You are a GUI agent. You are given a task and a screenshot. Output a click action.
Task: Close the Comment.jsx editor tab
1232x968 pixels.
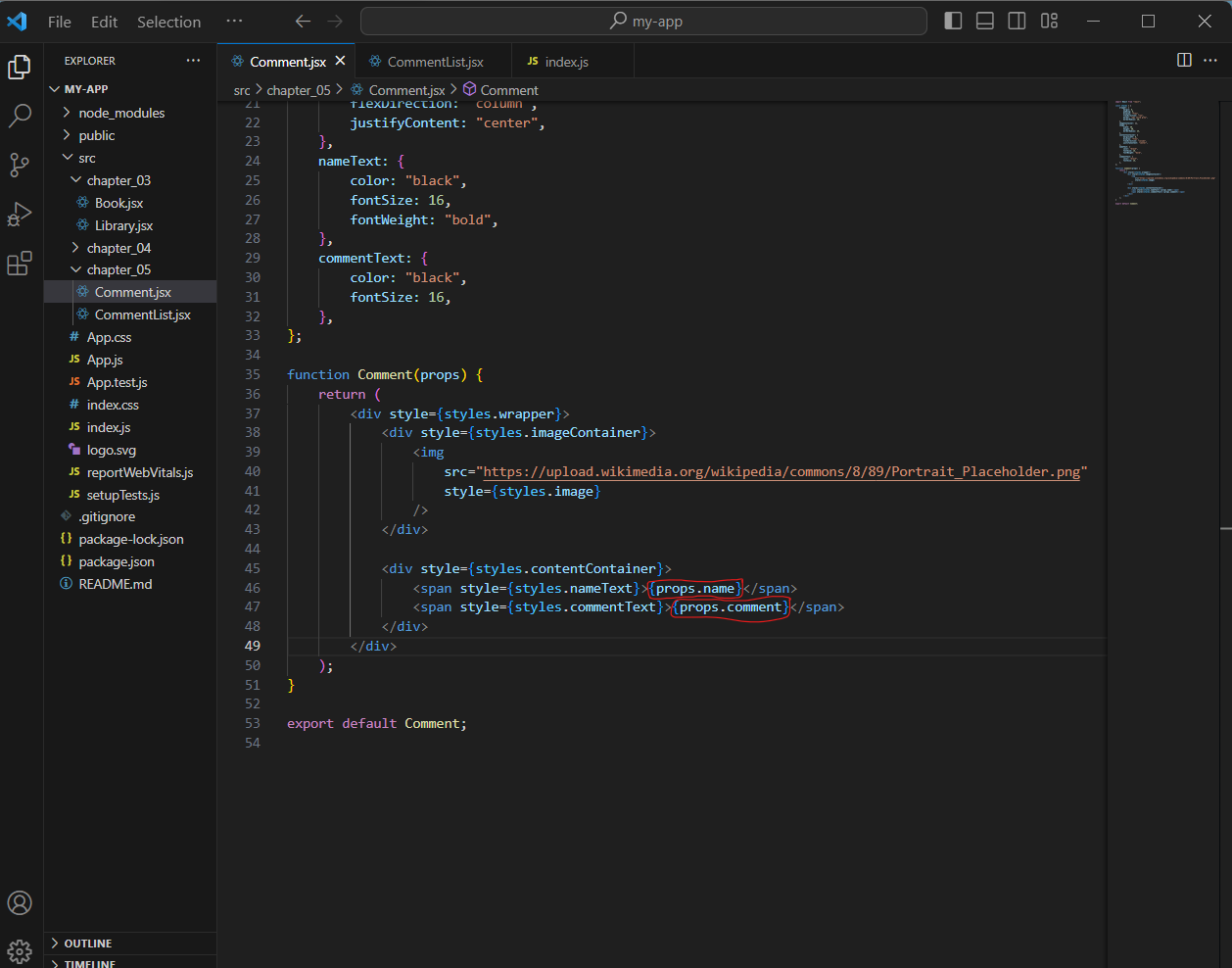click(x=340, y=61)
